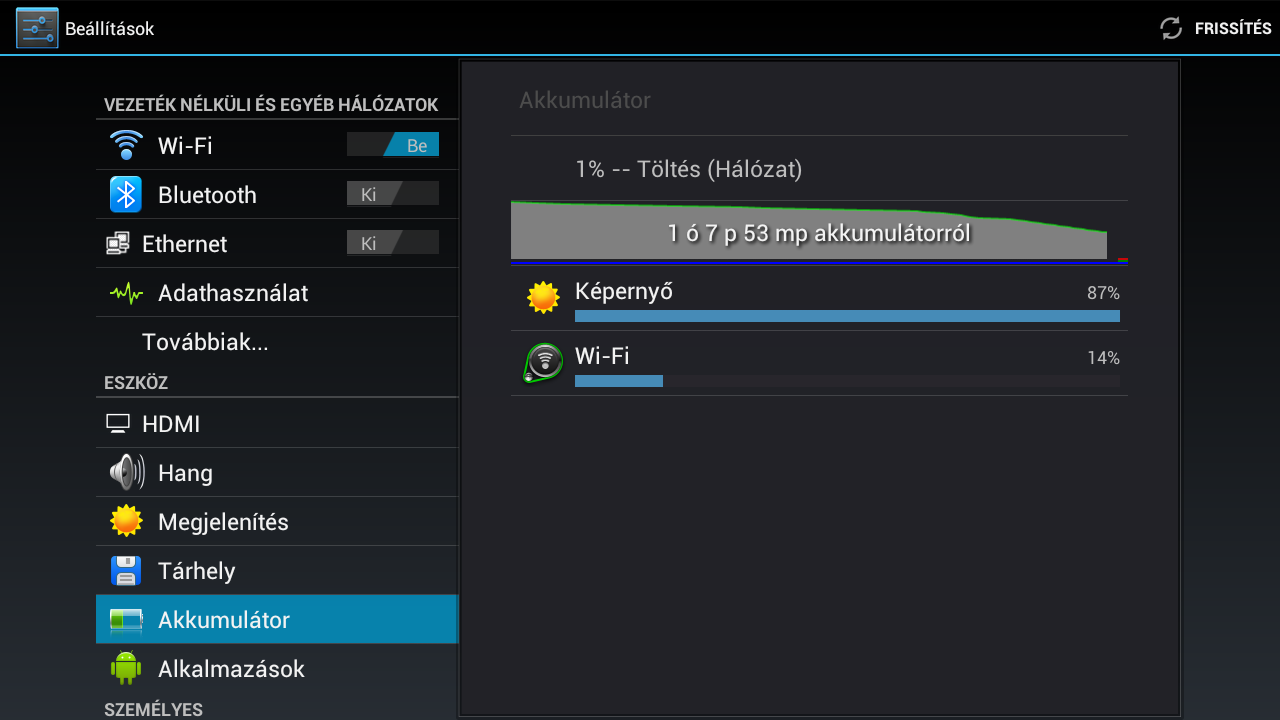Image resolution: width=1280 pixels, height=720 pixels.
Task: Click the Ethernet network icon
Action: point(118,243)
